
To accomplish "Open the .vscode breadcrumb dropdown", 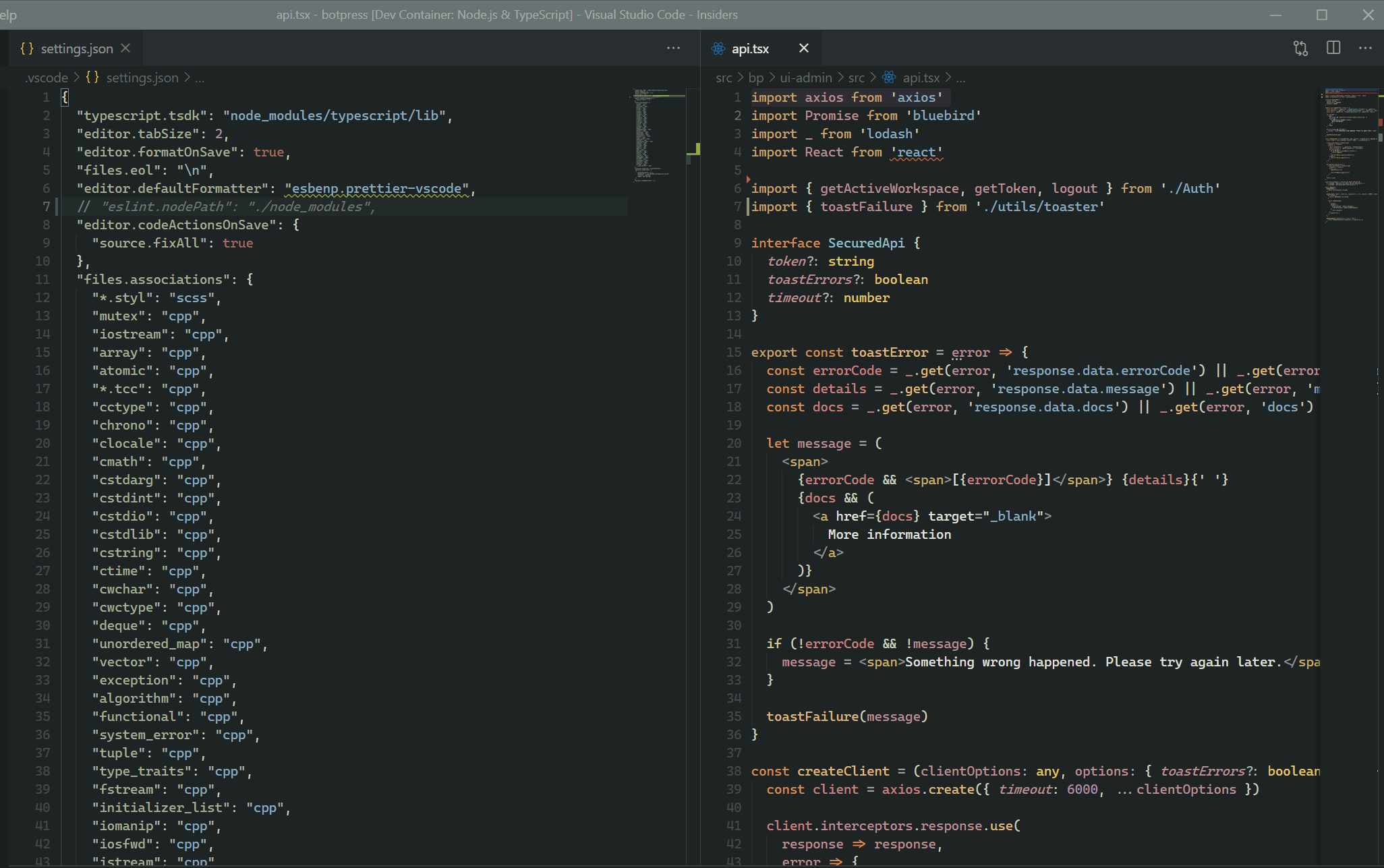I will click(x=47, y=78).
